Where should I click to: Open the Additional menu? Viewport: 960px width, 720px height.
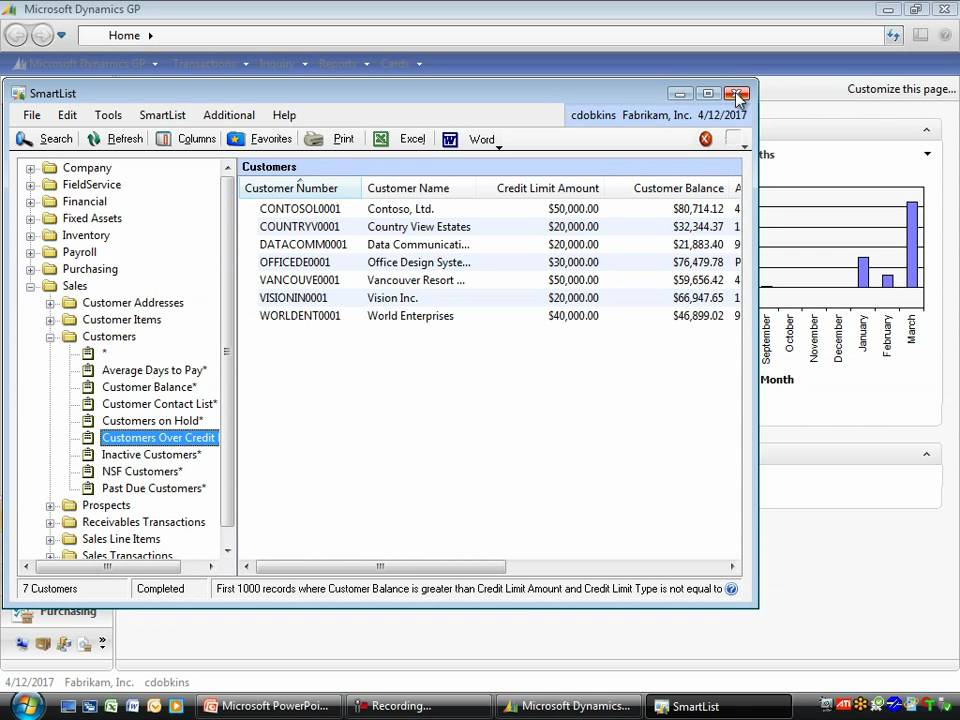(229, 115)
